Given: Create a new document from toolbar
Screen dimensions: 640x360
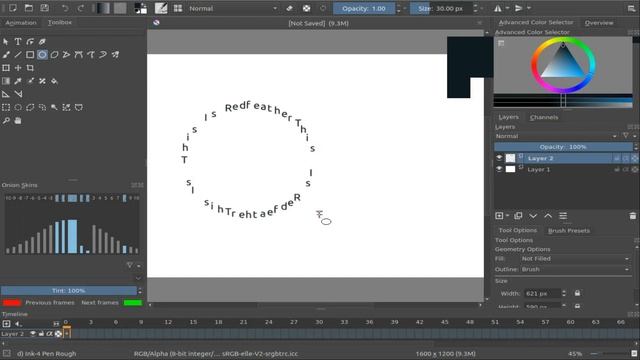Looking at the screenshot, I should pyautogui.click(x=13, y=8).
